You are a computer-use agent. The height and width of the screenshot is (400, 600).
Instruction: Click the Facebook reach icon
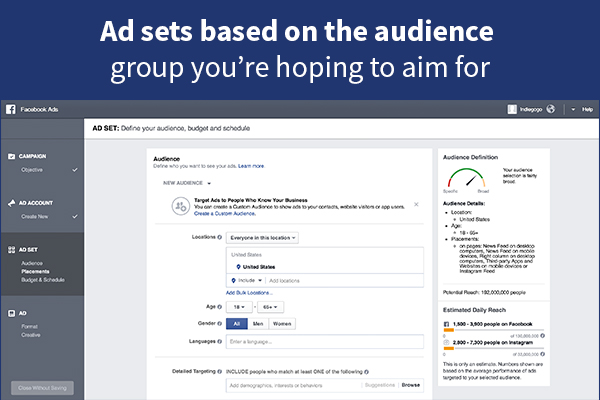pyautogui.click(x=446, y=324)
